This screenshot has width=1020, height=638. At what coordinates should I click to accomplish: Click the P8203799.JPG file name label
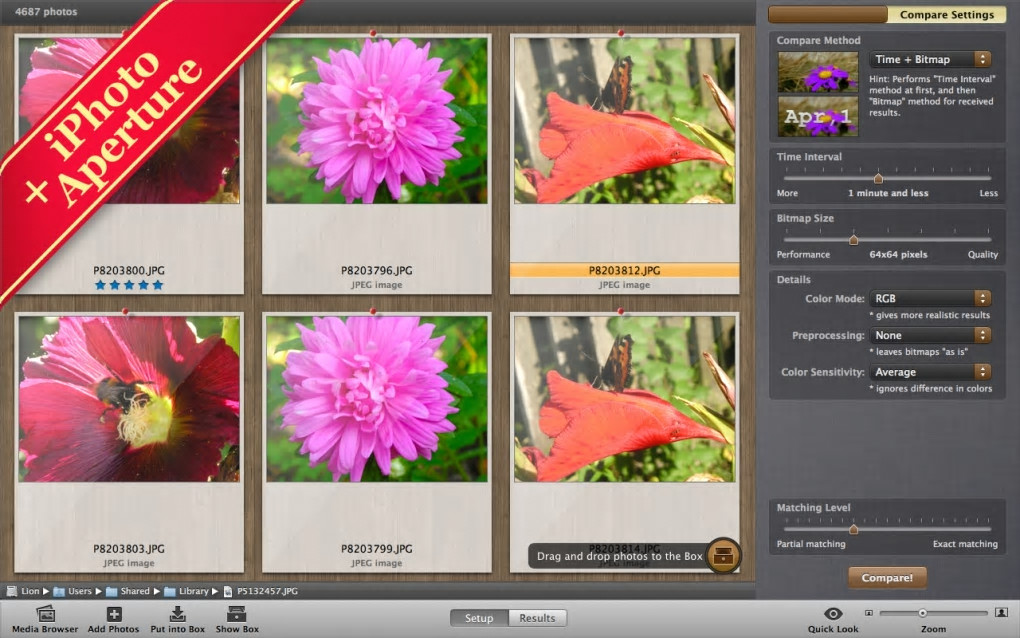click(x=377, y=549)
